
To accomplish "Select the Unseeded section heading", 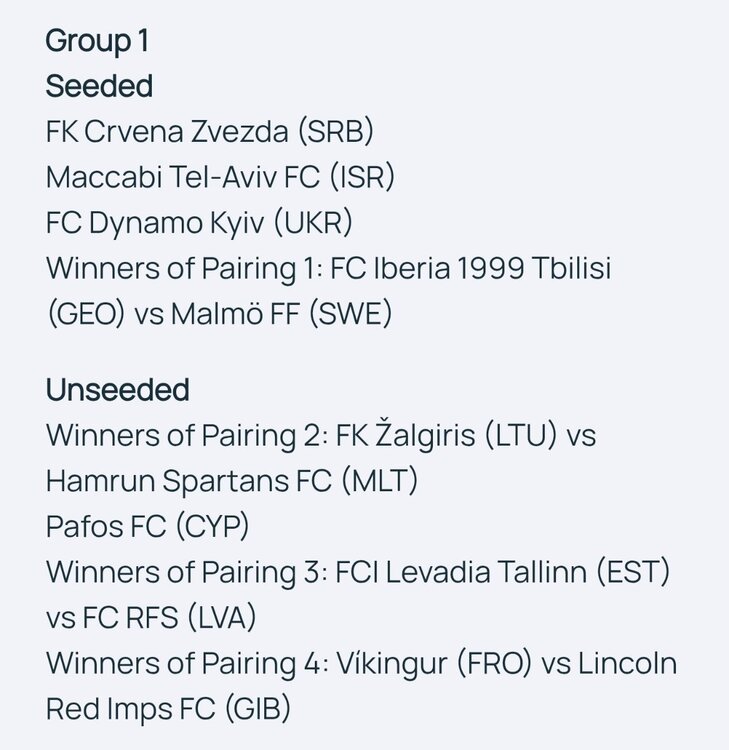I will coord(117,390).
